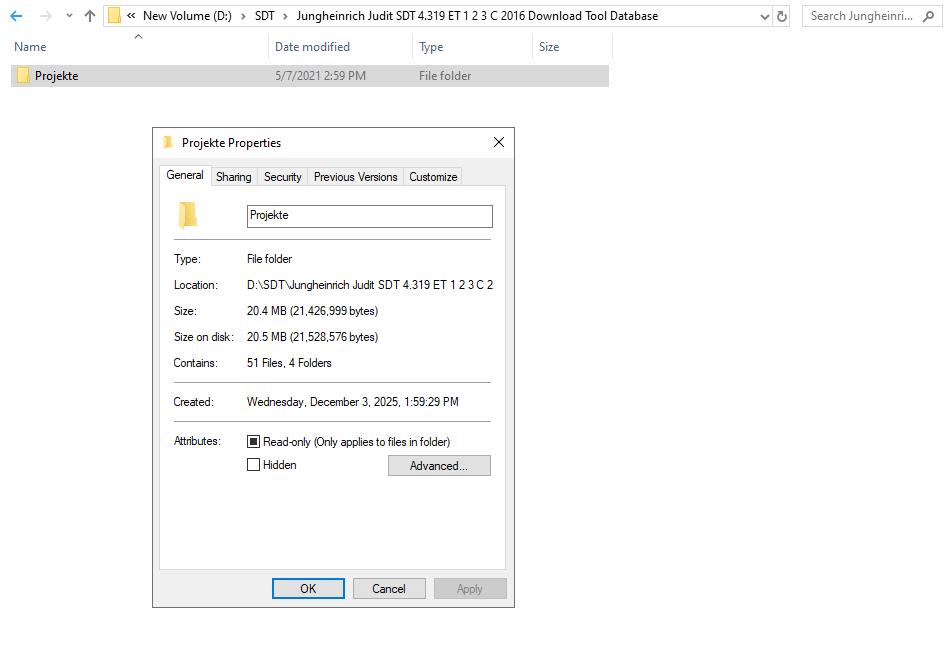Open the Advanced... attributes dialog

(439, 465)
